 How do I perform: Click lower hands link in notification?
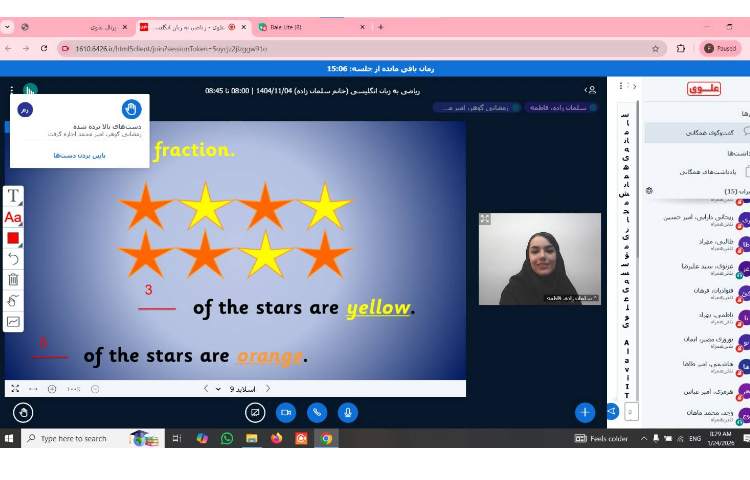(79, 155)
